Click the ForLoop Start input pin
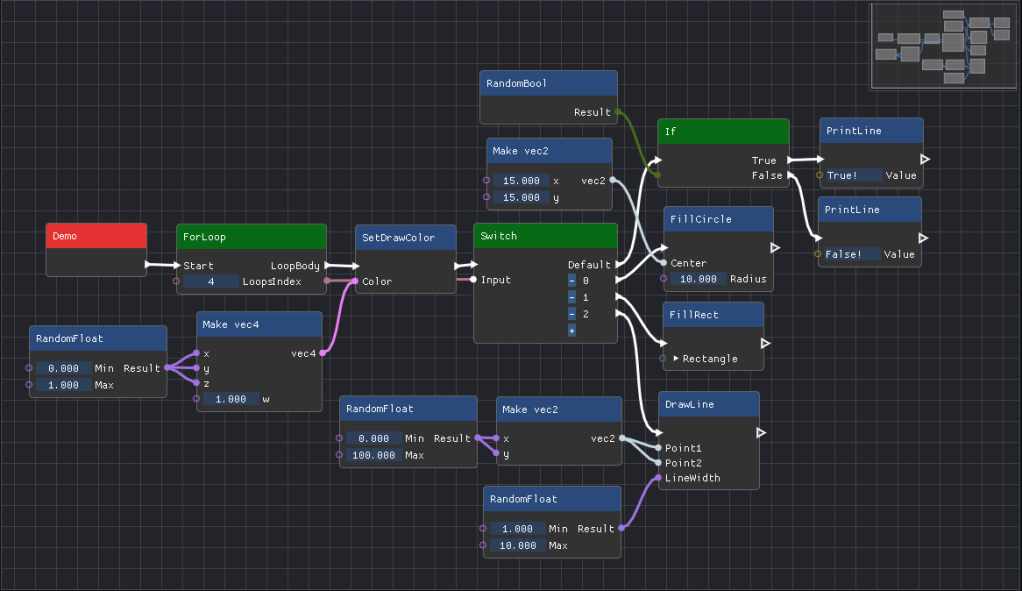Screen dimensions: 1022x591 tap(176, 265)
